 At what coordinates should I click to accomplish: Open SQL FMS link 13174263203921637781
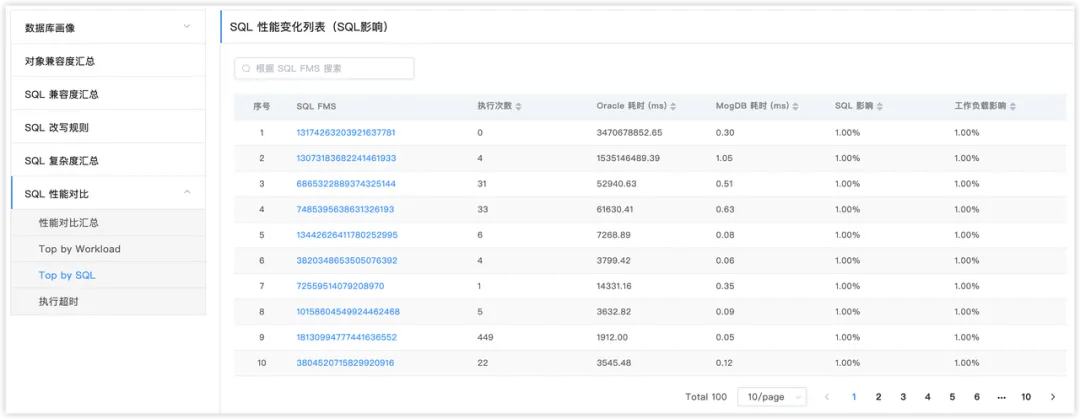tap(346, 132)
